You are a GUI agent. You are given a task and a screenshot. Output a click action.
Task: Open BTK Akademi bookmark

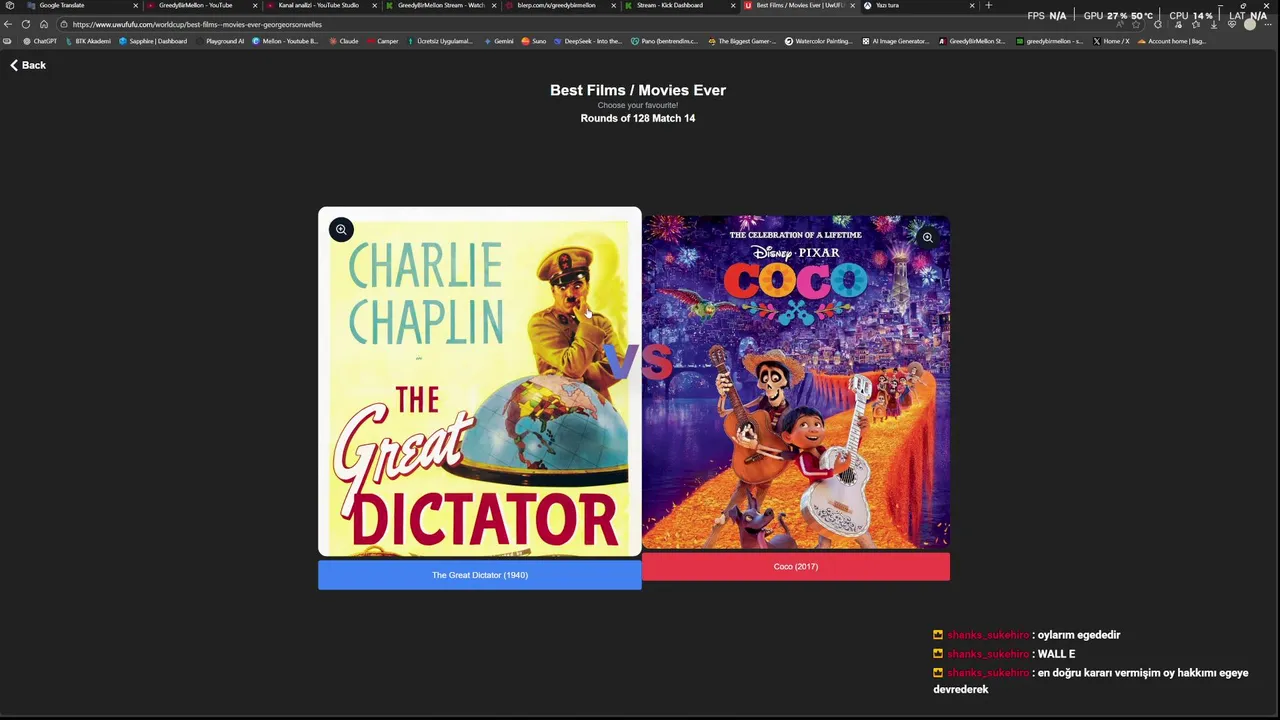[x=88, y=41]
